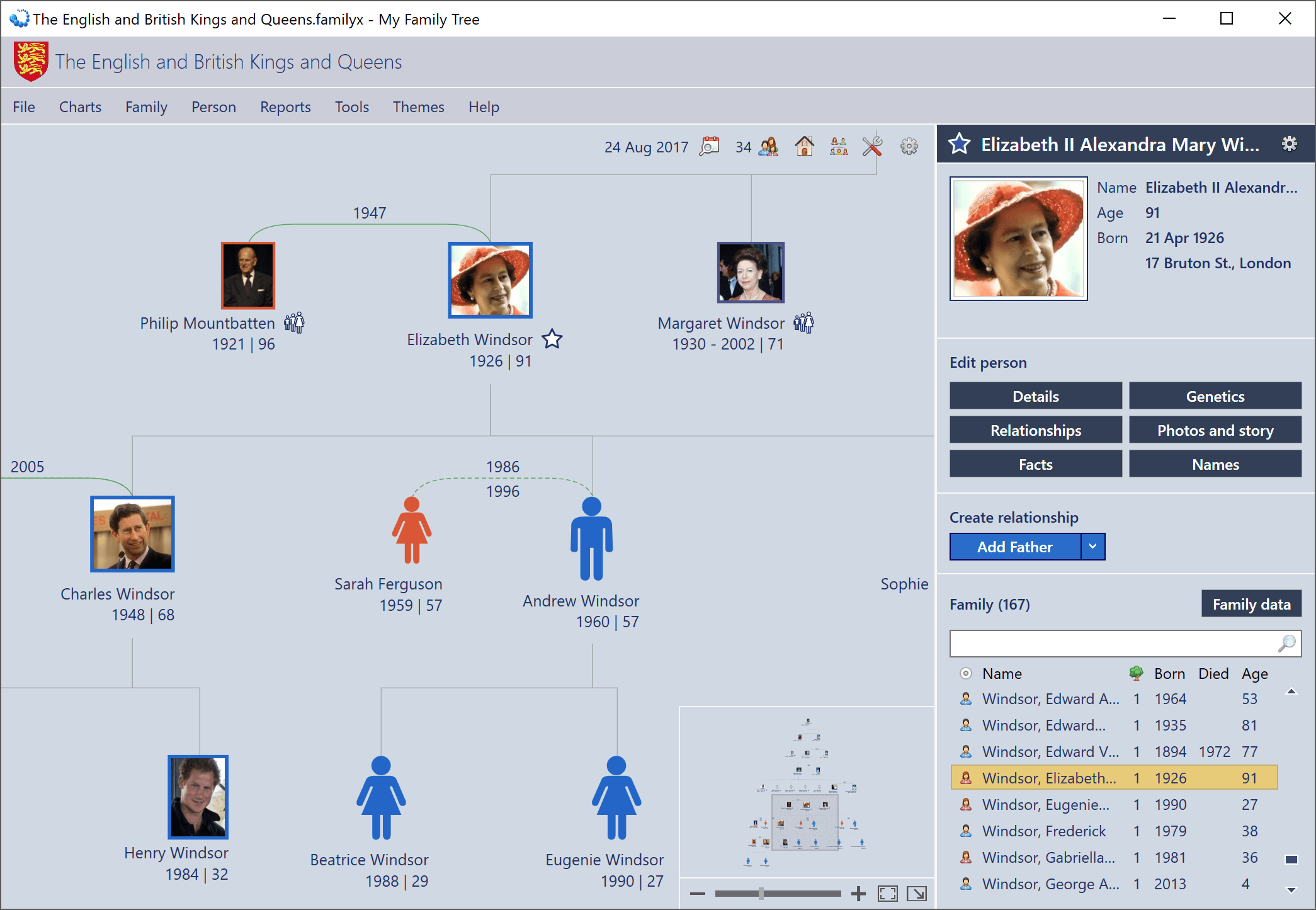The image size is (1316, 910).
Task: Open the Reports menu
Action: [x=285, y=106]
